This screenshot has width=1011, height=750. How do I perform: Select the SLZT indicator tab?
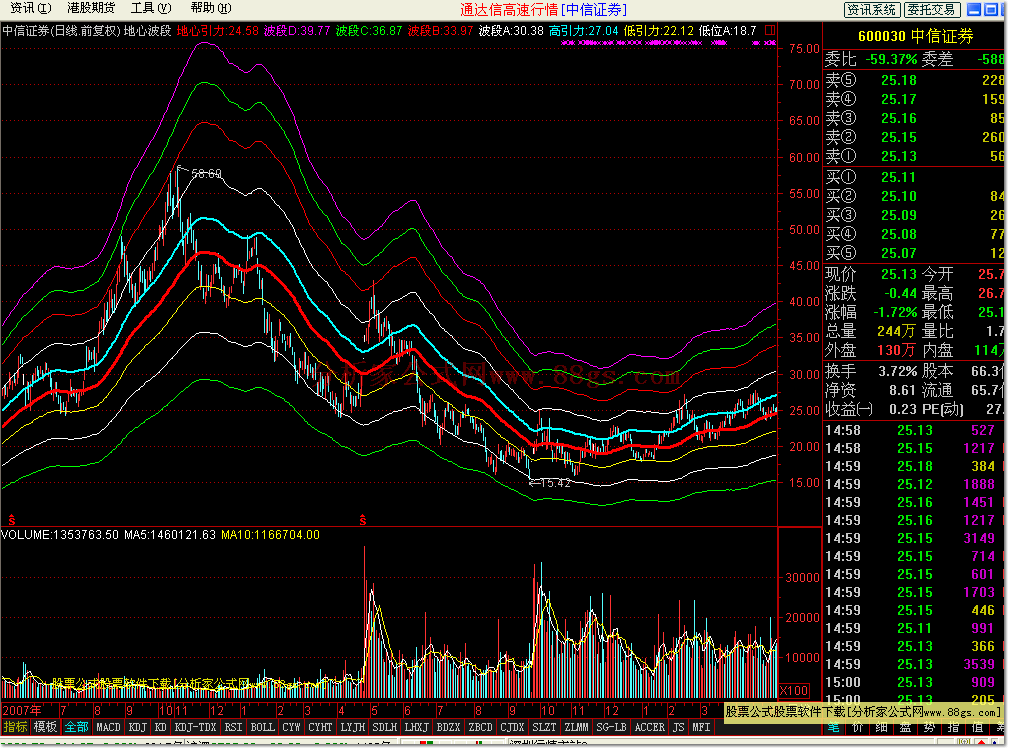tap(544, 727)
